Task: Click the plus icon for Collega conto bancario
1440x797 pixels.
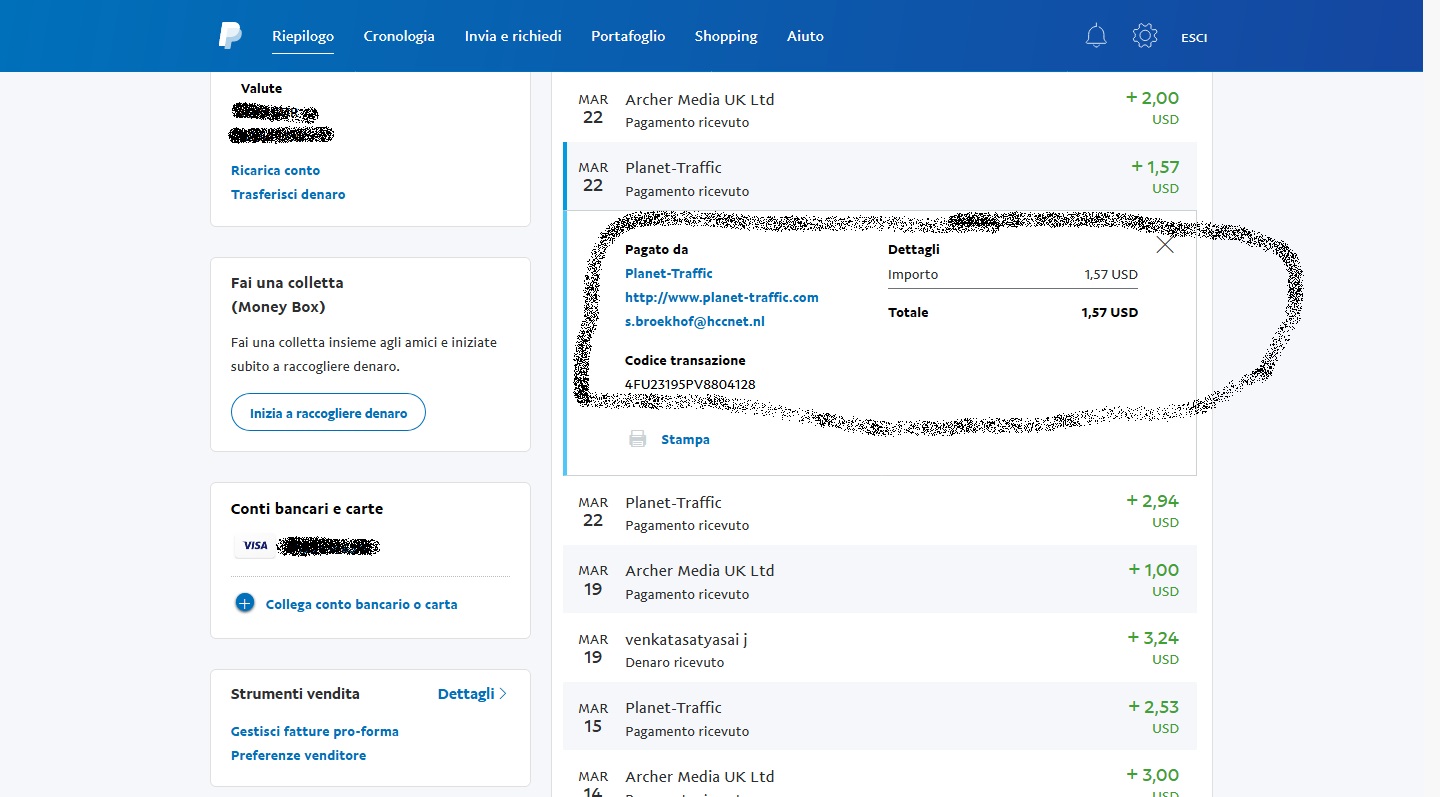Action: tap(245, 603)
